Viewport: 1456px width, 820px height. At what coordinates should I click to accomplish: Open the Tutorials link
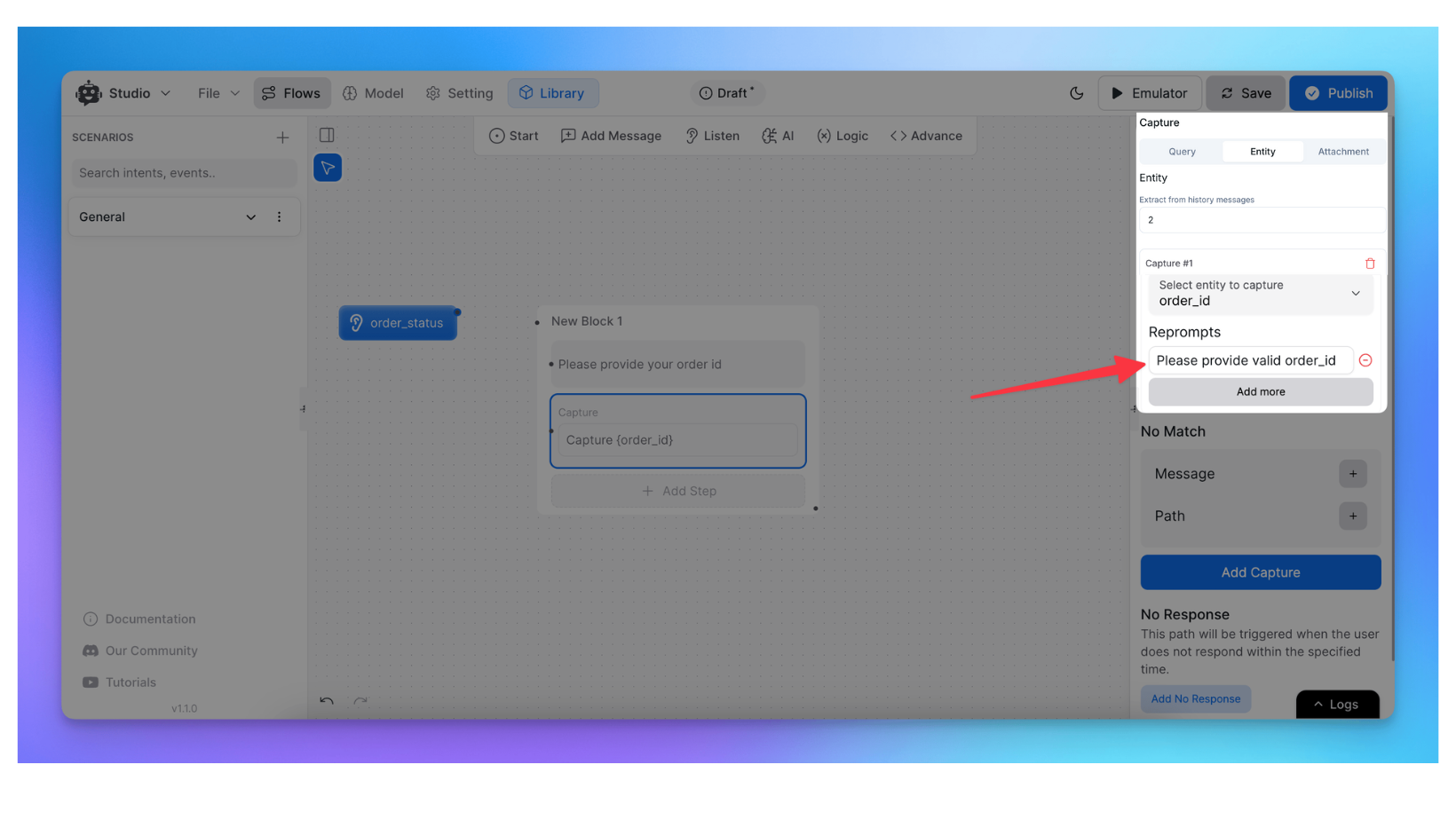point(119,682)
